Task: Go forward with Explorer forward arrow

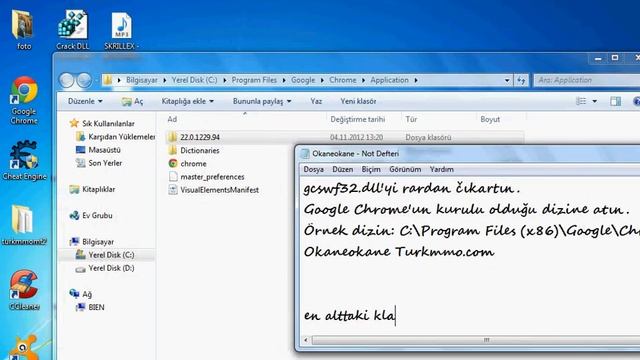Action: [x=84, y=80]
